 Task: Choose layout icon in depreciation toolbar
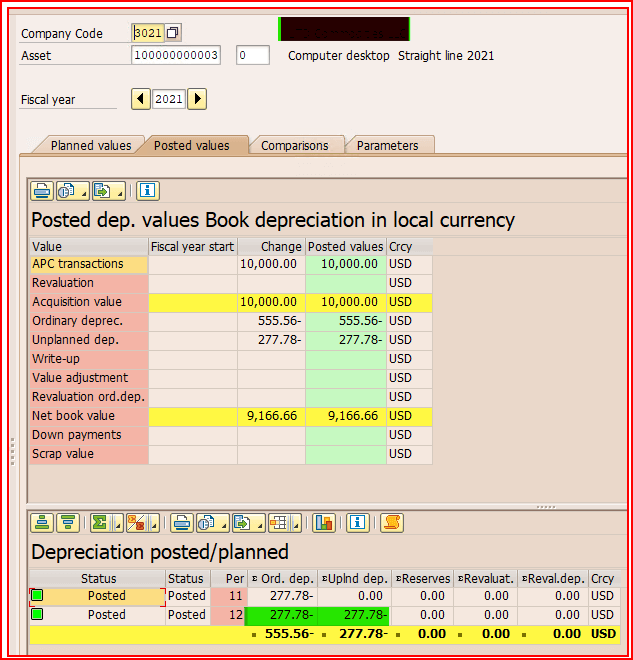[x=279, y=523]
